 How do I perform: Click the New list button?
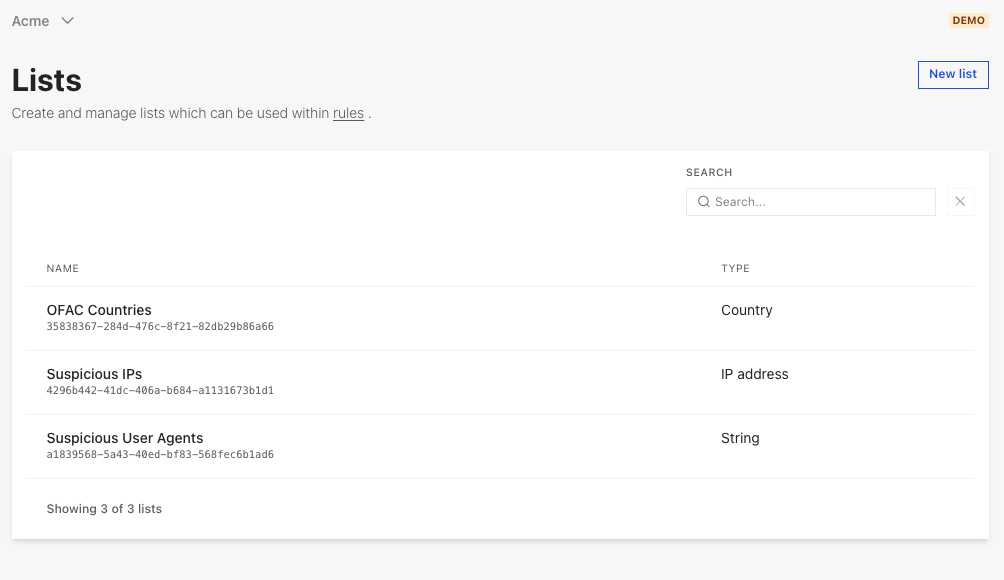point(952,74)
